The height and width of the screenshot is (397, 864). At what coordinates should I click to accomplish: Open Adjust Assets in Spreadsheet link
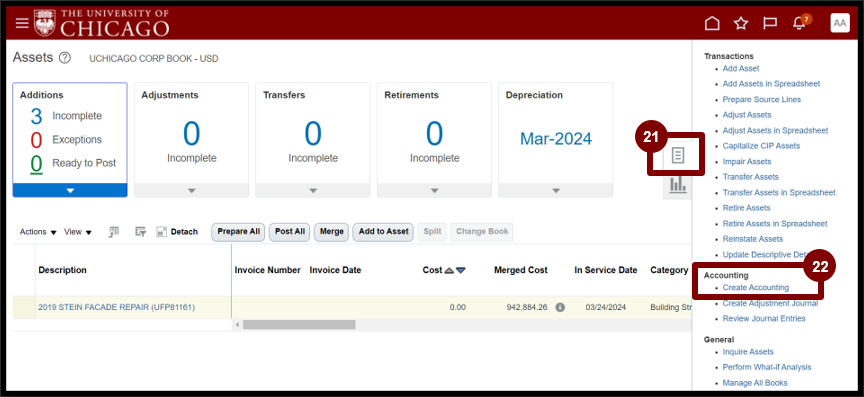click(775, 130)
